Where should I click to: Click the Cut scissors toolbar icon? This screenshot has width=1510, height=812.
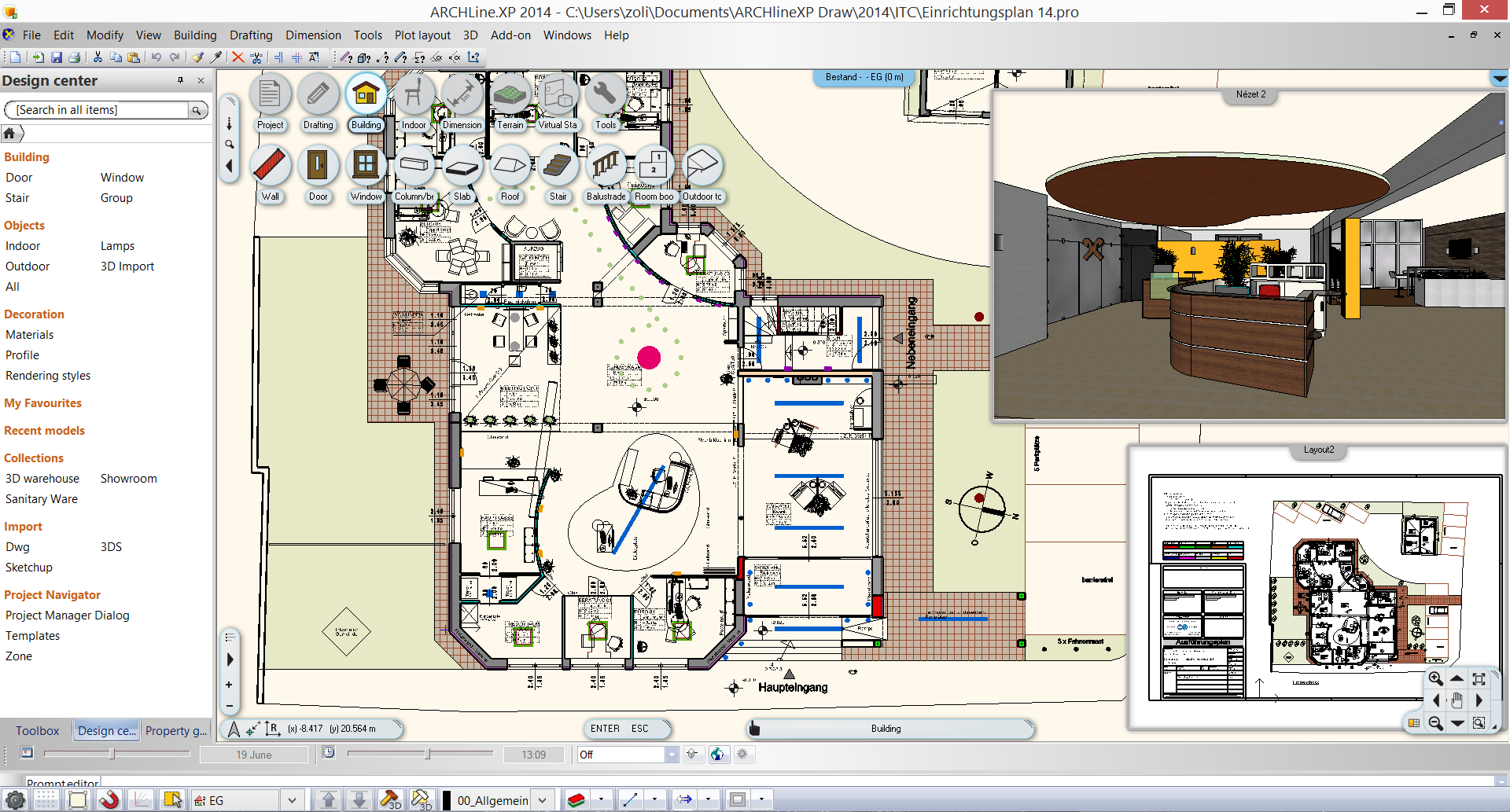coord(98,57)
